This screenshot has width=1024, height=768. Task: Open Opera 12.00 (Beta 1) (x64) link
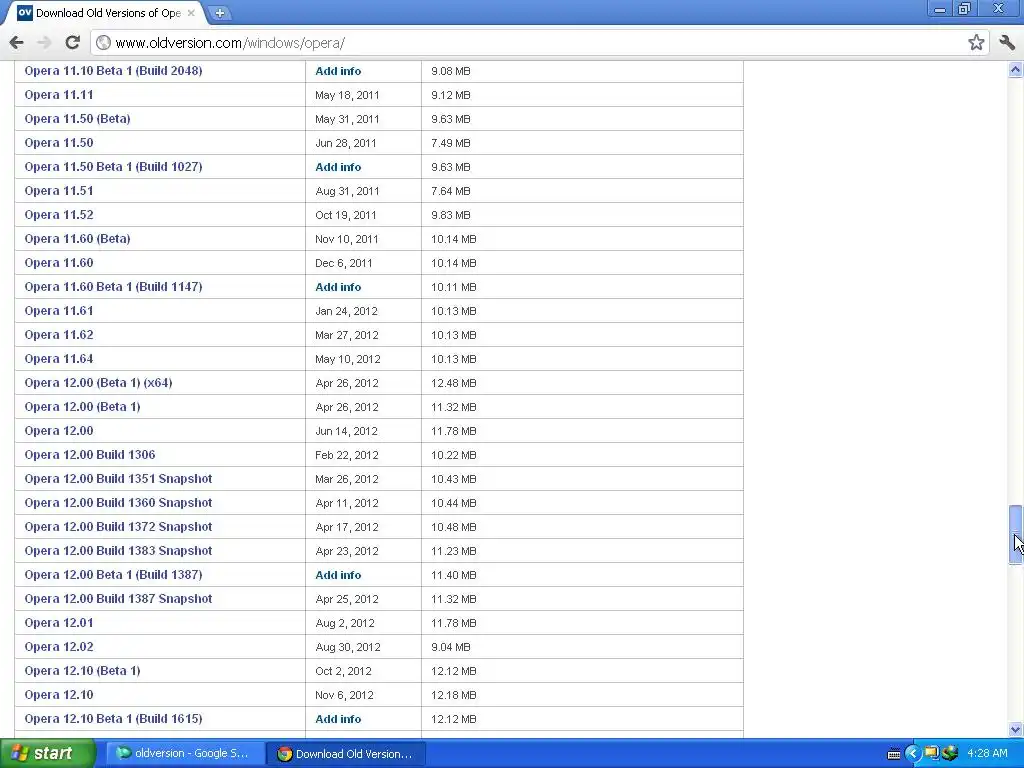click(x=98, y=383)
